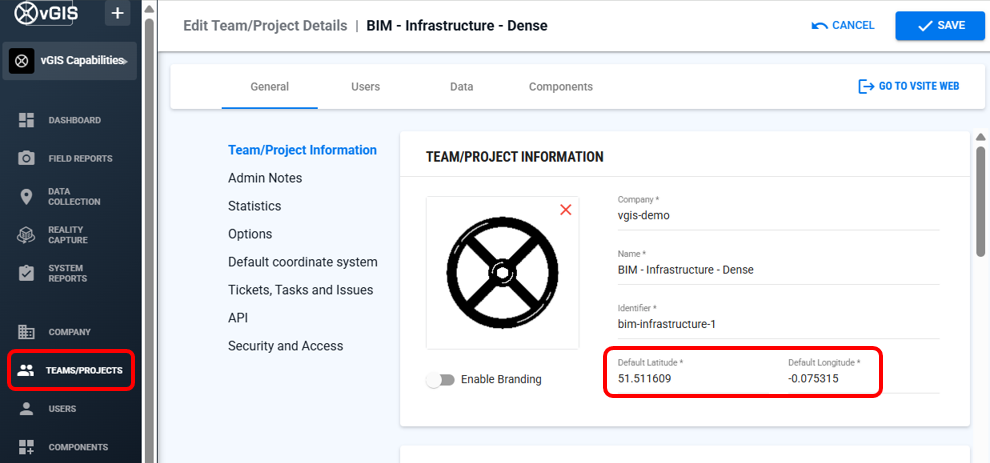Jump to Statistics section
Screen dimensions: 990x463
coord(254,206)
